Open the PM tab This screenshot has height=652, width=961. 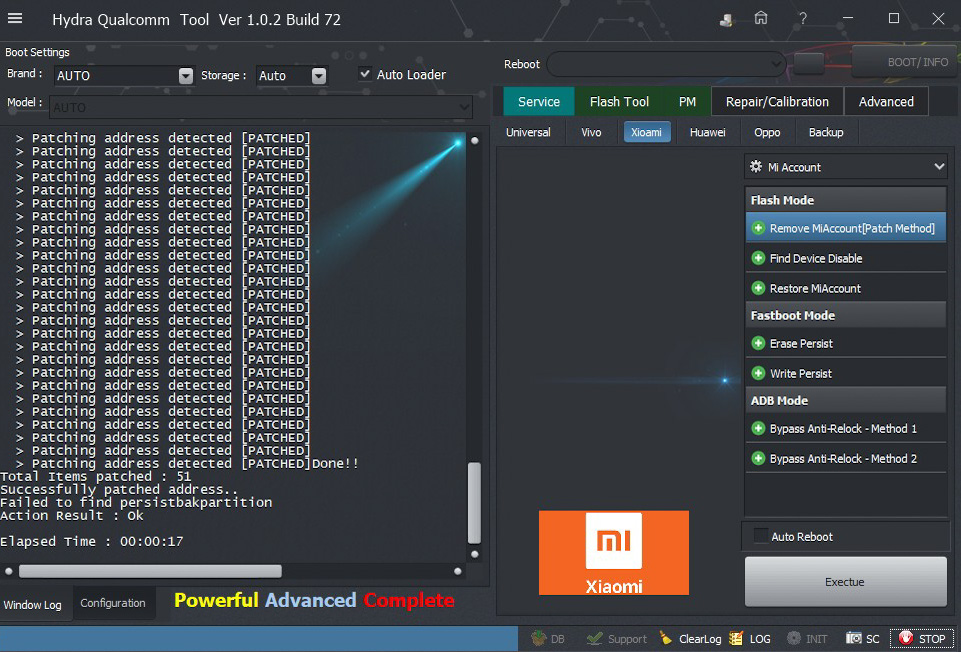click(x=687, y=102)
